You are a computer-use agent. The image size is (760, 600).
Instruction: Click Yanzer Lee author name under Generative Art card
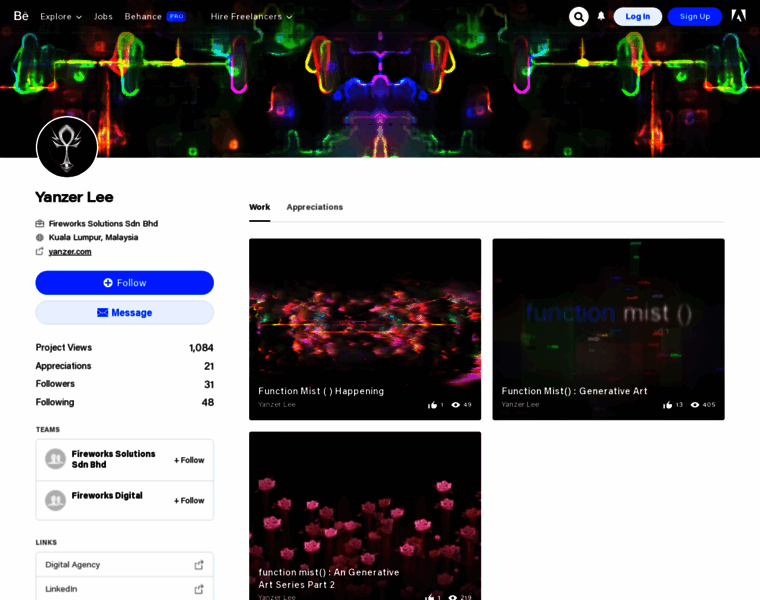[x=520, y=404]
